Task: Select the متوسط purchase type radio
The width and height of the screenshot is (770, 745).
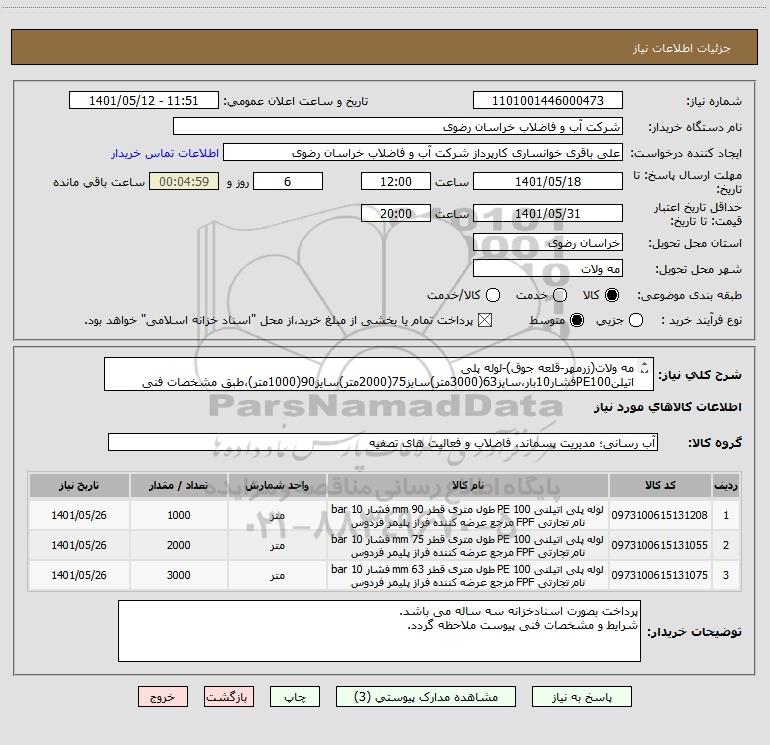Action: pos(577,320)
